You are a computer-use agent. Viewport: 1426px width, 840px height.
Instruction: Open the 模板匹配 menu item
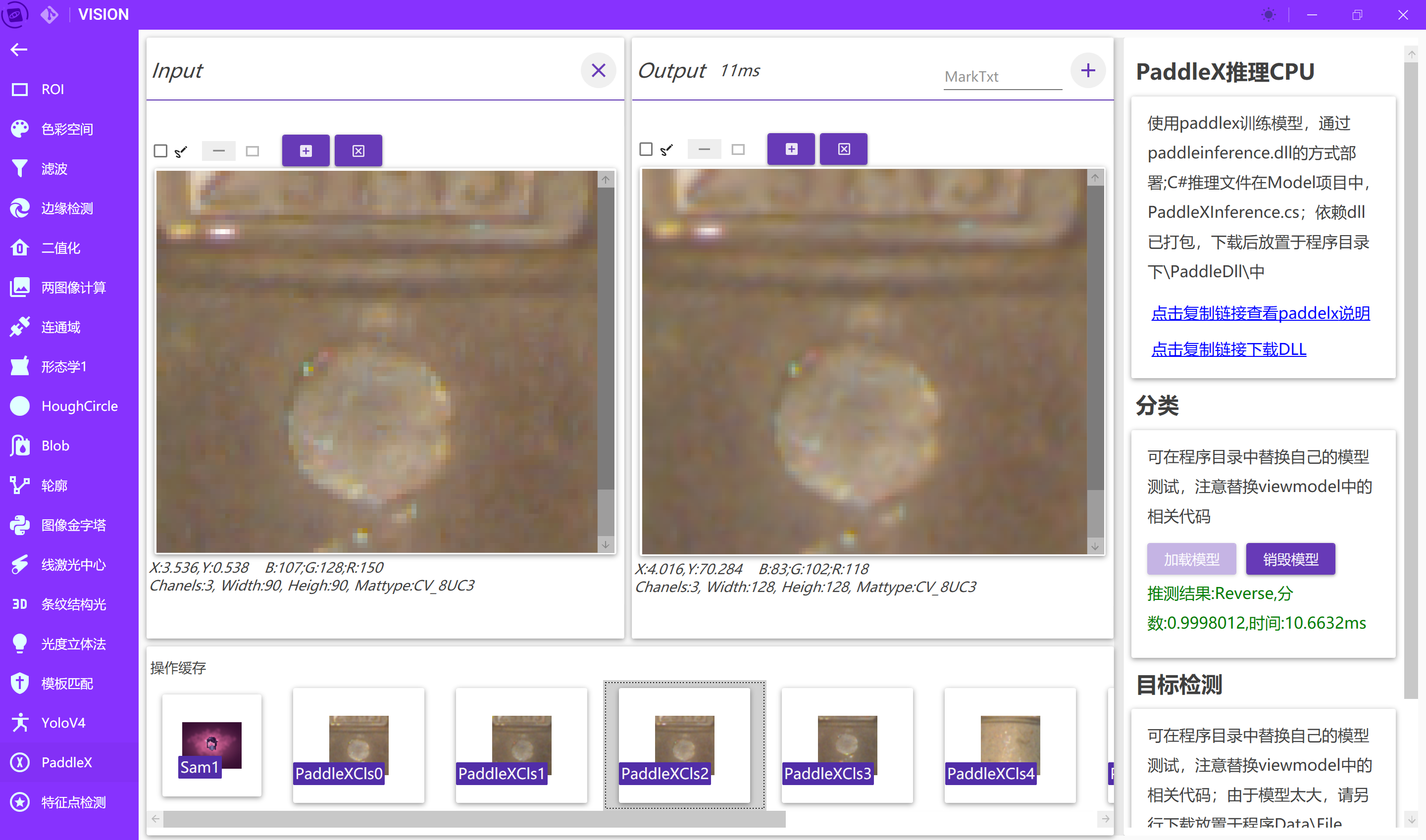67,683
